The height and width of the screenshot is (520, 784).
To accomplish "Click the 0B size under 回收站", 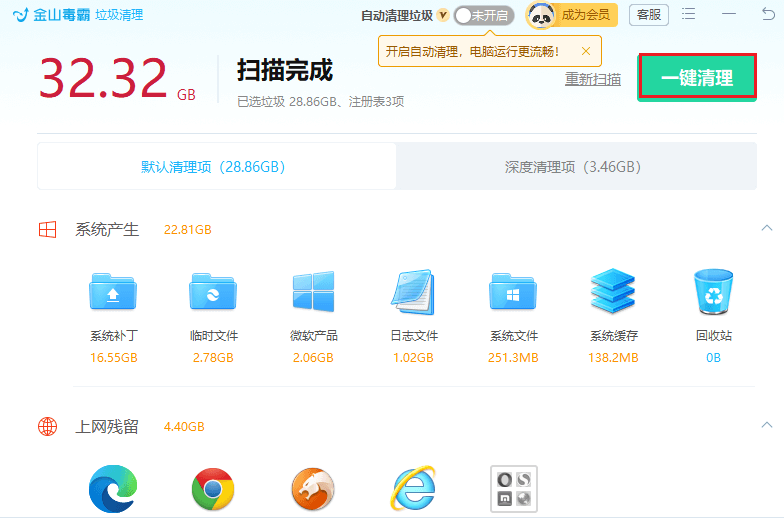I will click(x=714, y=358).
